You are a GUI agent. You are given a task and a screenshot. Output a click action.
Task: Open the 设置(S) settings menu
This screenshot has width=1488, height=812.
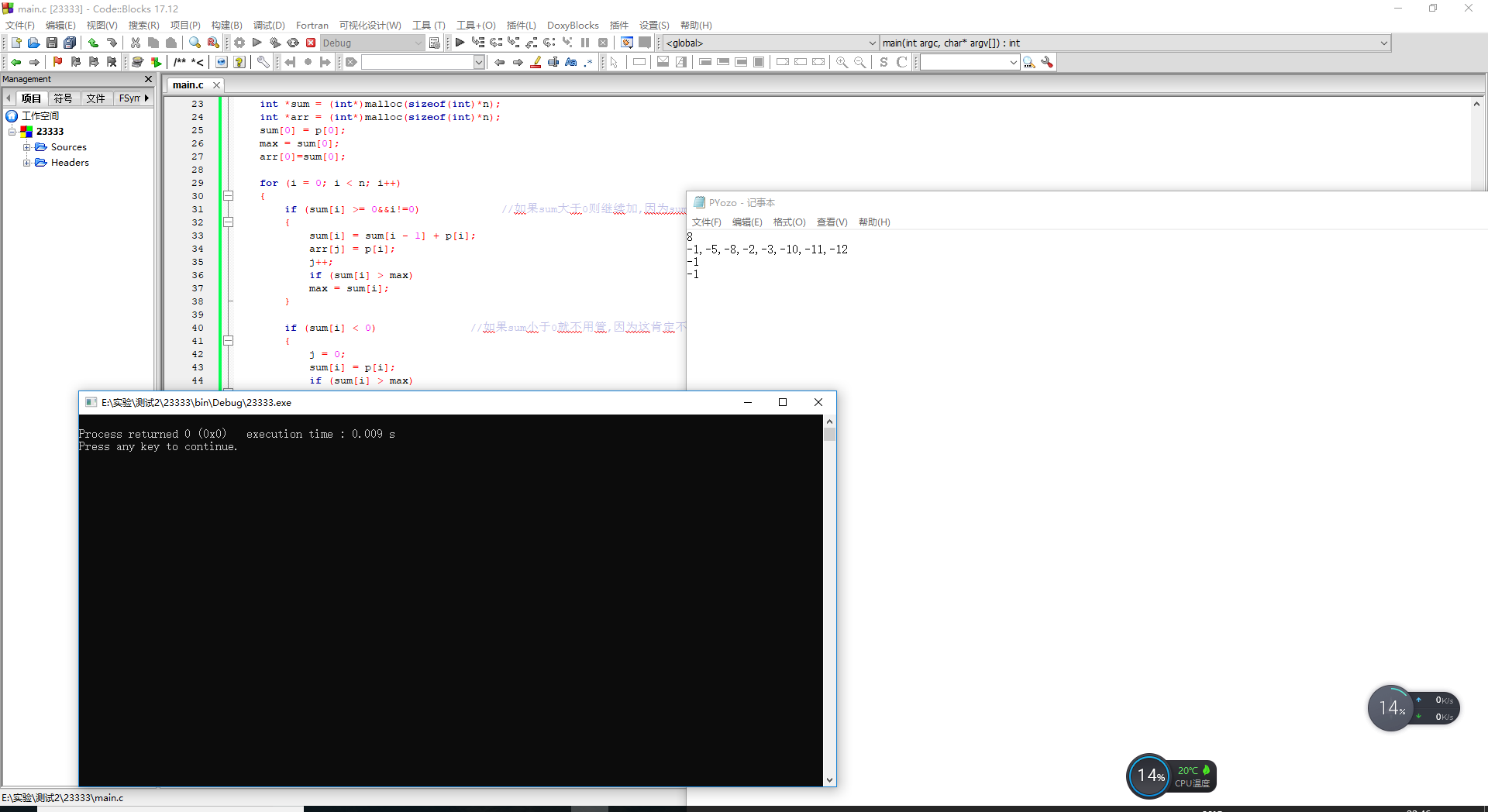(x=654, y=26)
